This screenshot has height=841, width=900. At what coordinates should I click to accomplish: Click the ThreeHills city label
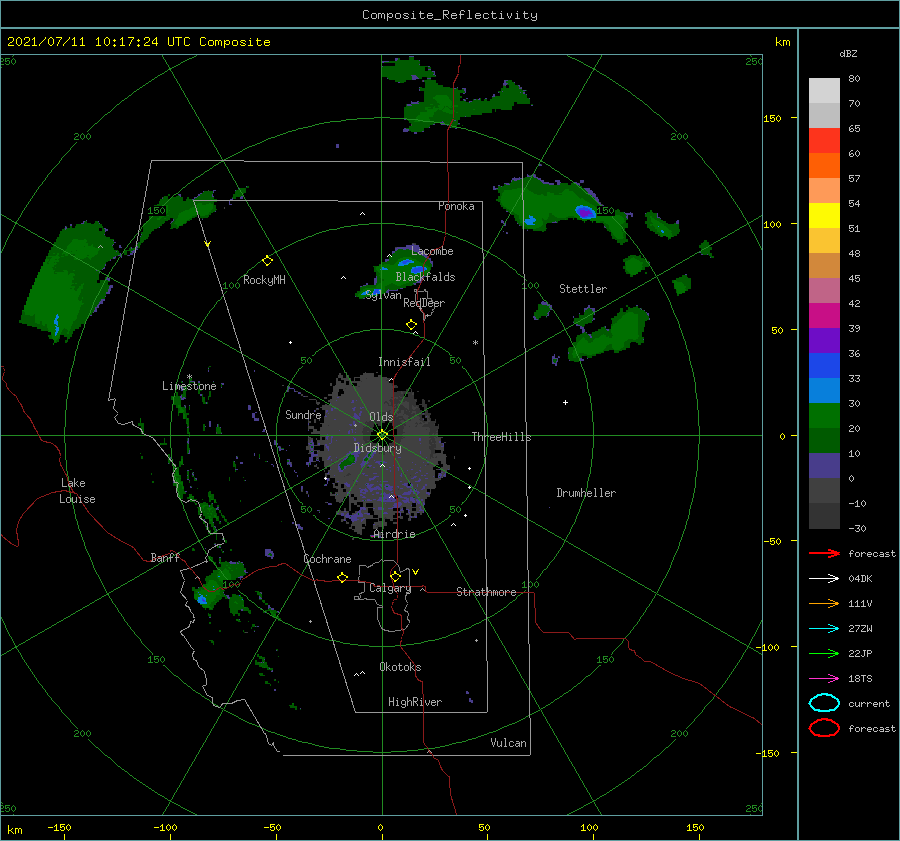501,437
